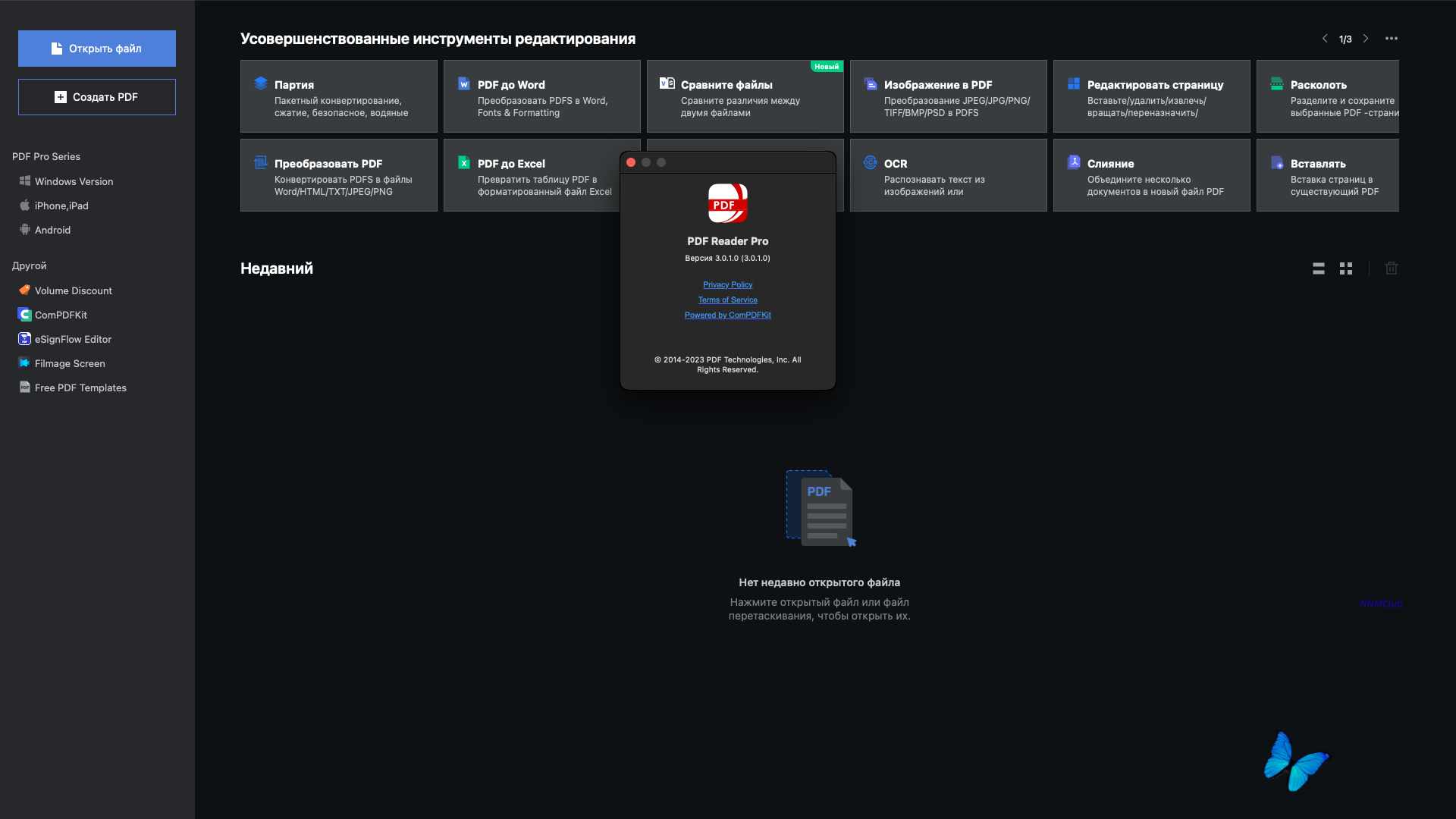Go to next tools page arrow
This screenshot has height=819, width=1456.
(1366, 39)
